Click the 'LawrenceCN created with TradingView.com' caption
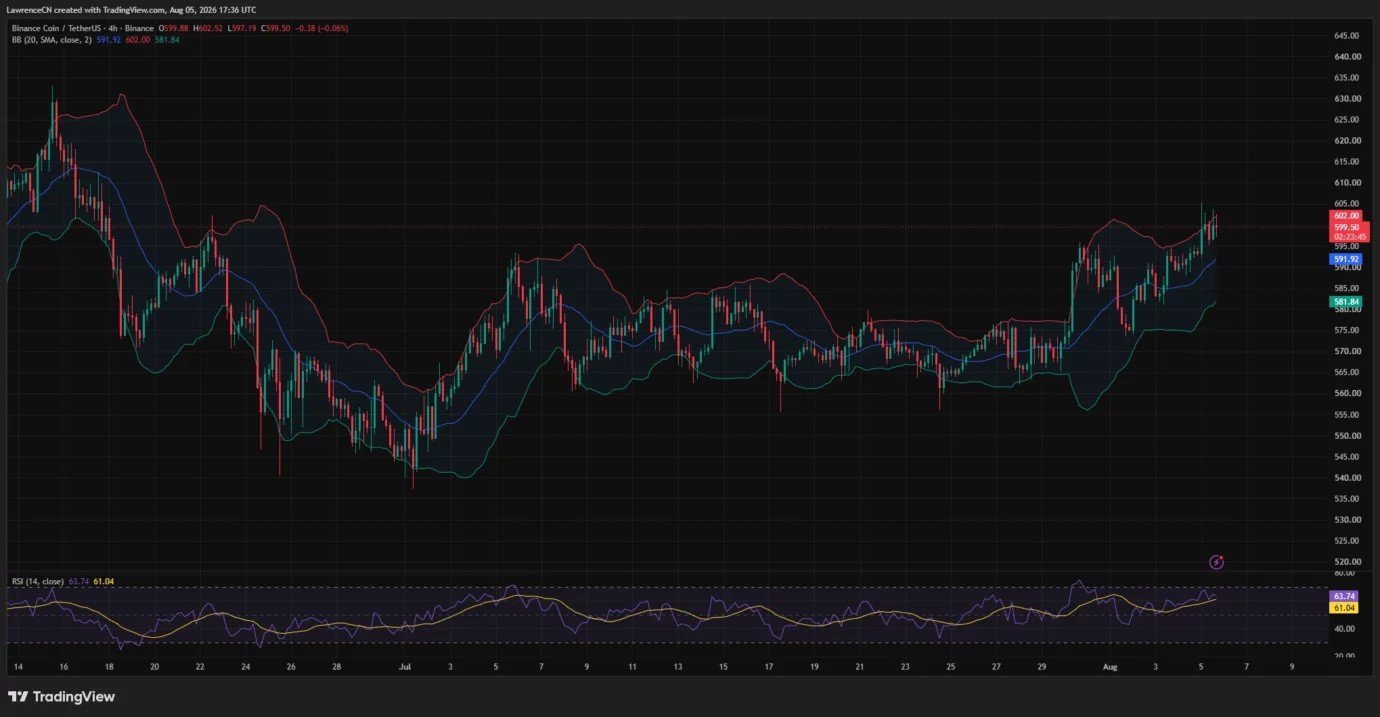 86,10
